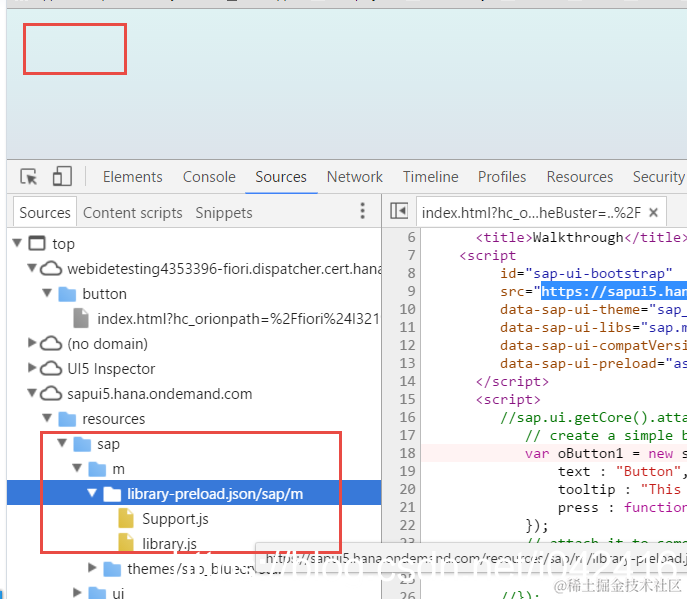The height and width of the screenshot is (599, 687).
Task: Close the index.html editor tab
Action: tap(653, 213)
